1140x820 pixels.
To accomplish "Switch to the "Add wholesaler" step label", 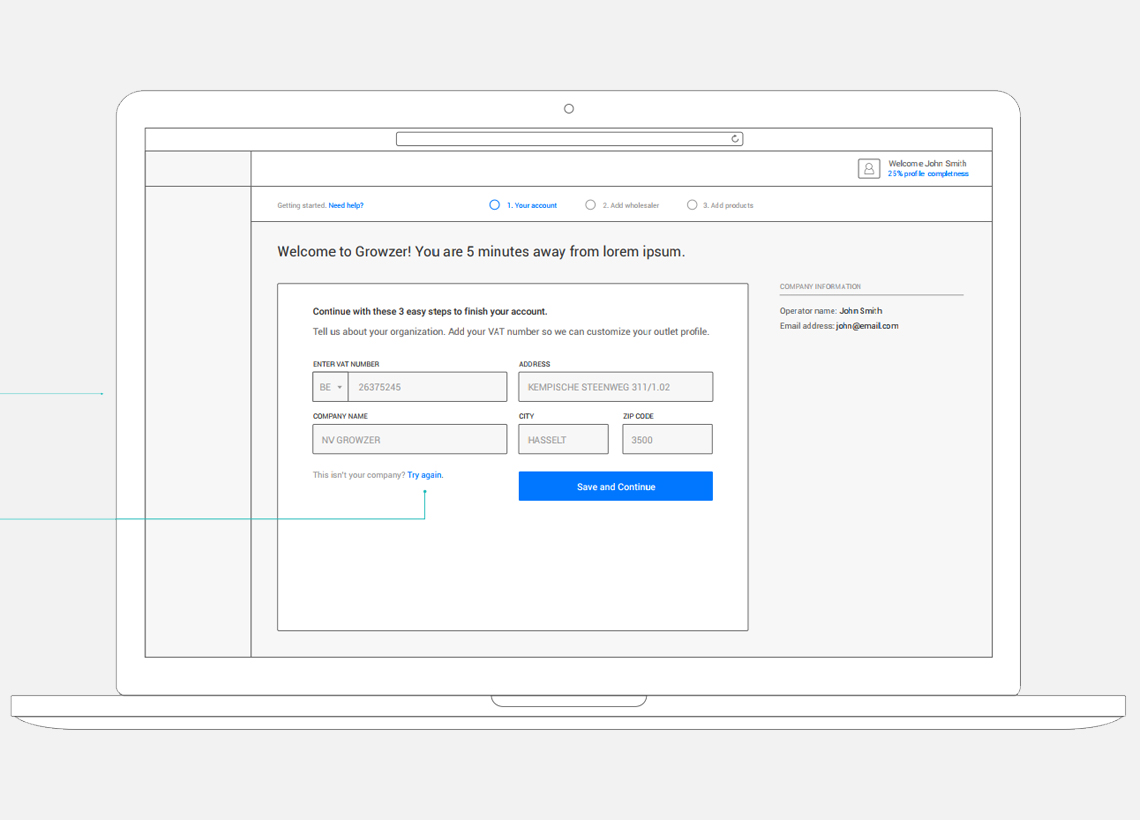I will [x=629, y=204].
